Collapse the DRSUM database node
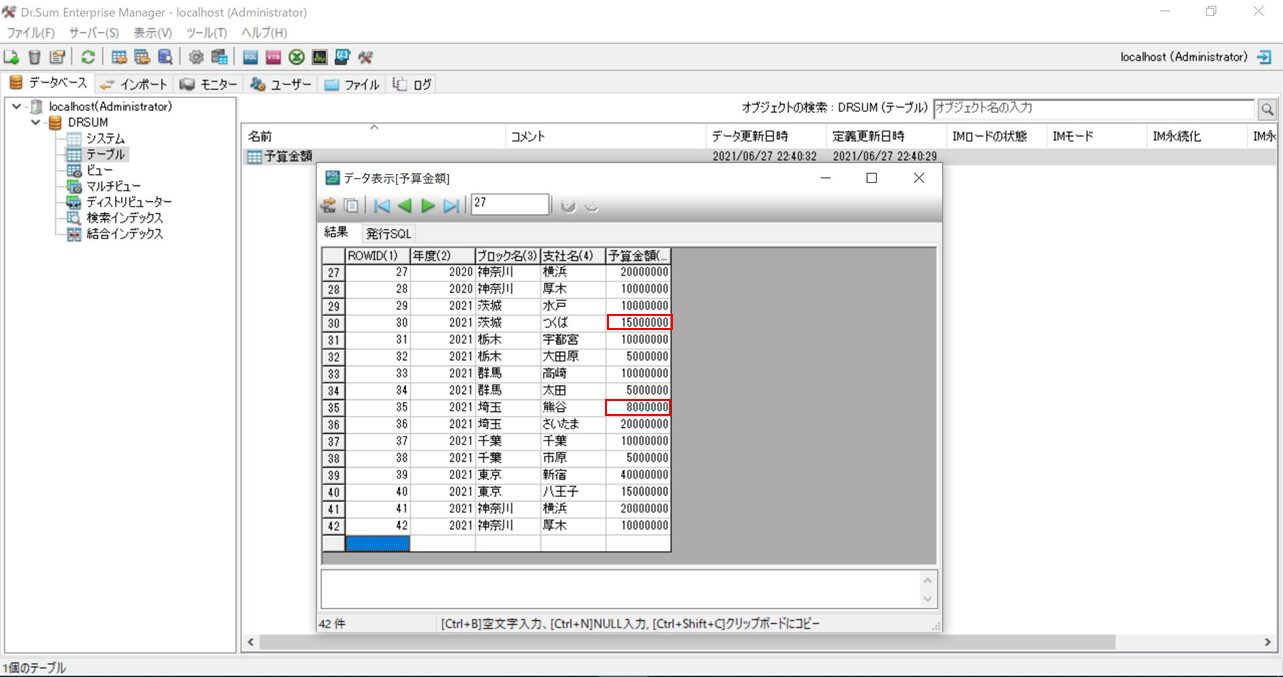 (36, 123)
